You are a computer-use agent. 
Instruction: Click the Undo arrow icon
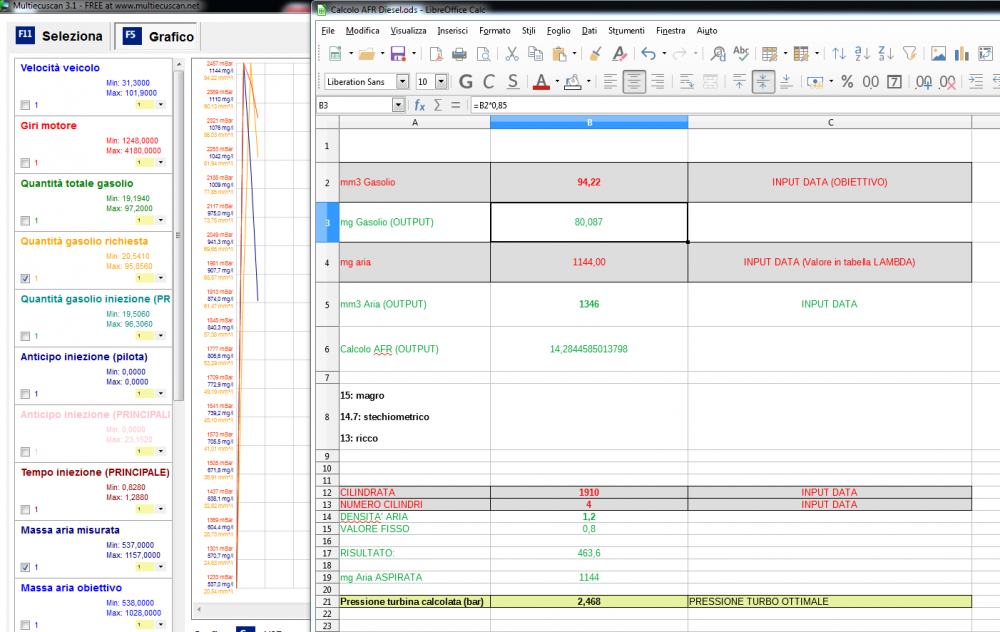click(x=647, y=54)
